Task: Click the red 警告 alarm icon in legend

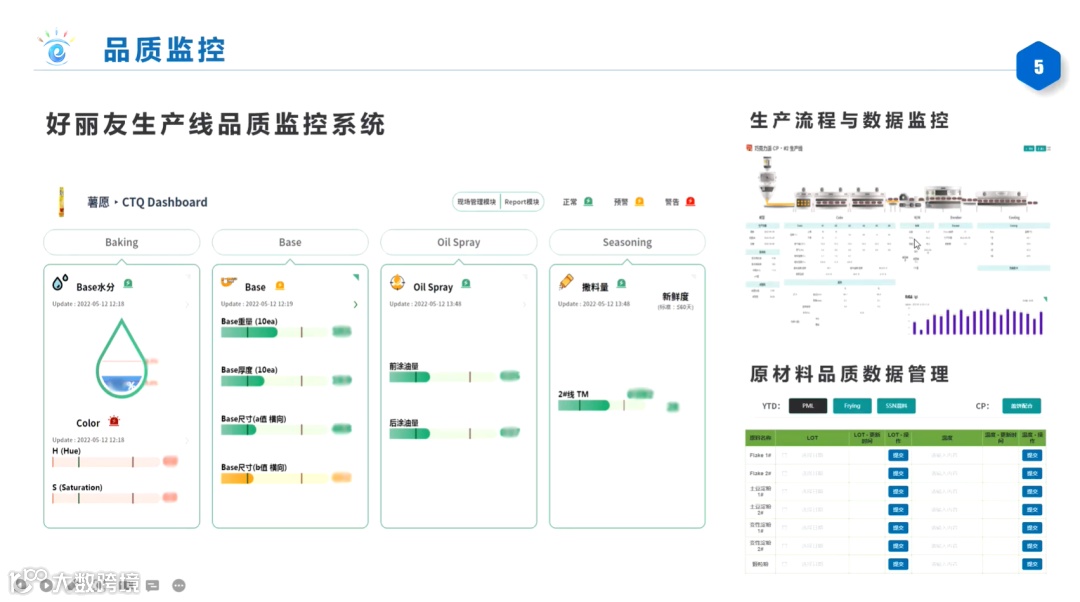Action: (690, 201)
